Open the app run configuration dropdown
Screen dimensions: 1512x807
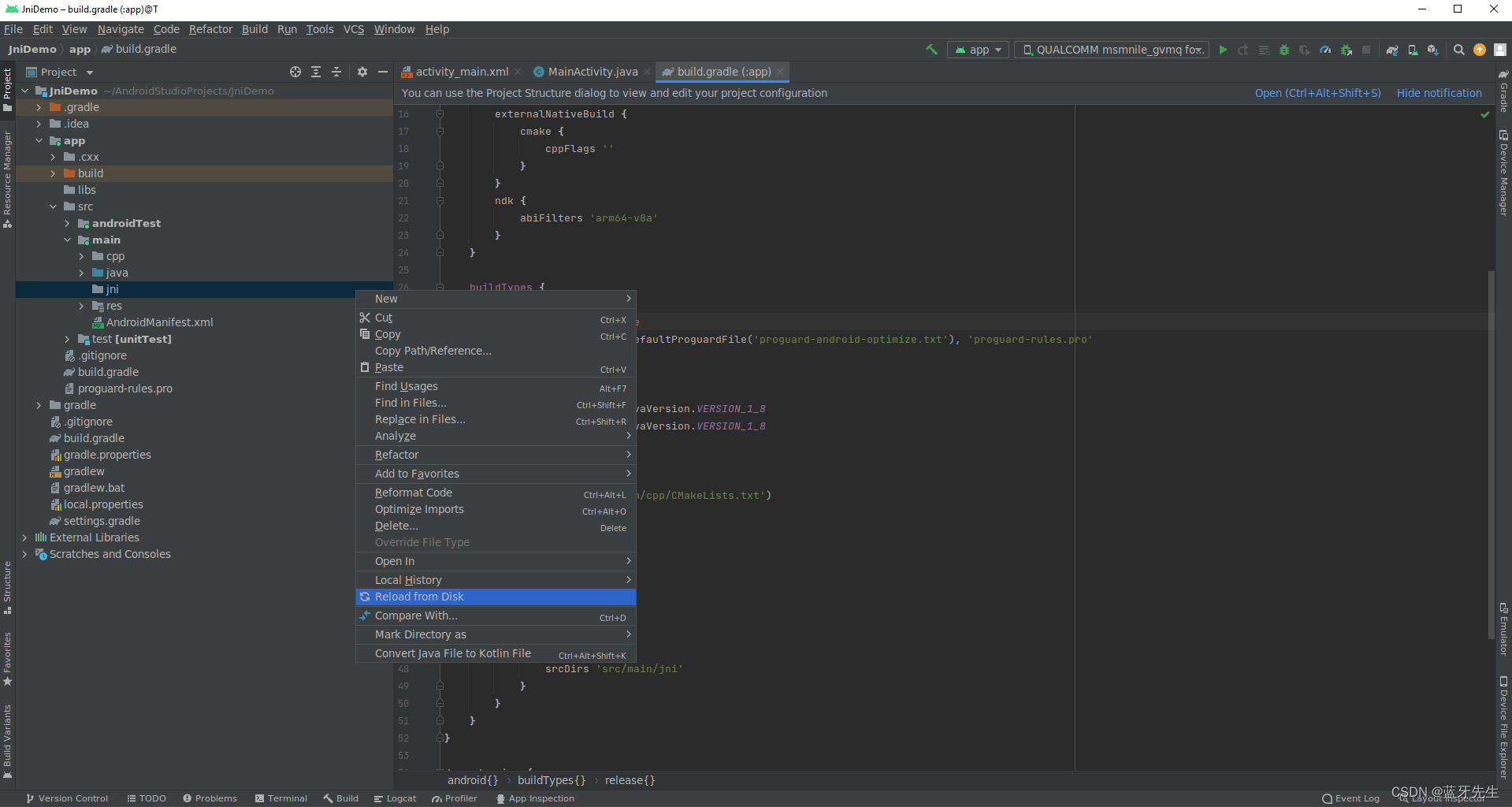977,49
